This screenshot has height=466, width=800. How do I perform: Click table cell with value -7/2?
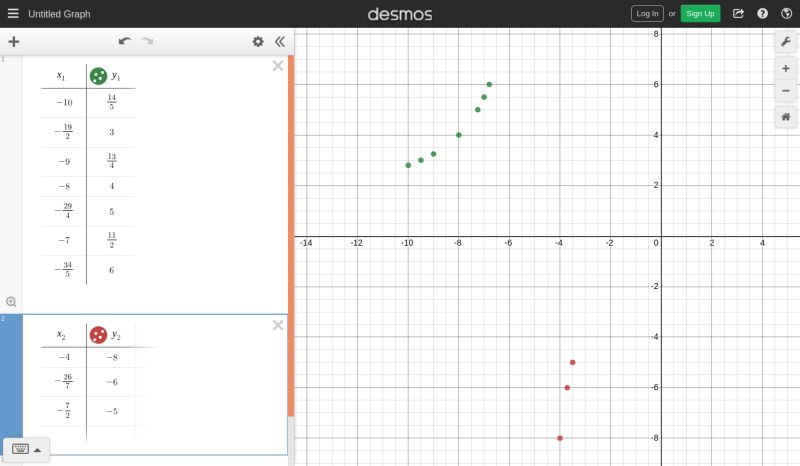pyautogui.click(x=64, y=411)
